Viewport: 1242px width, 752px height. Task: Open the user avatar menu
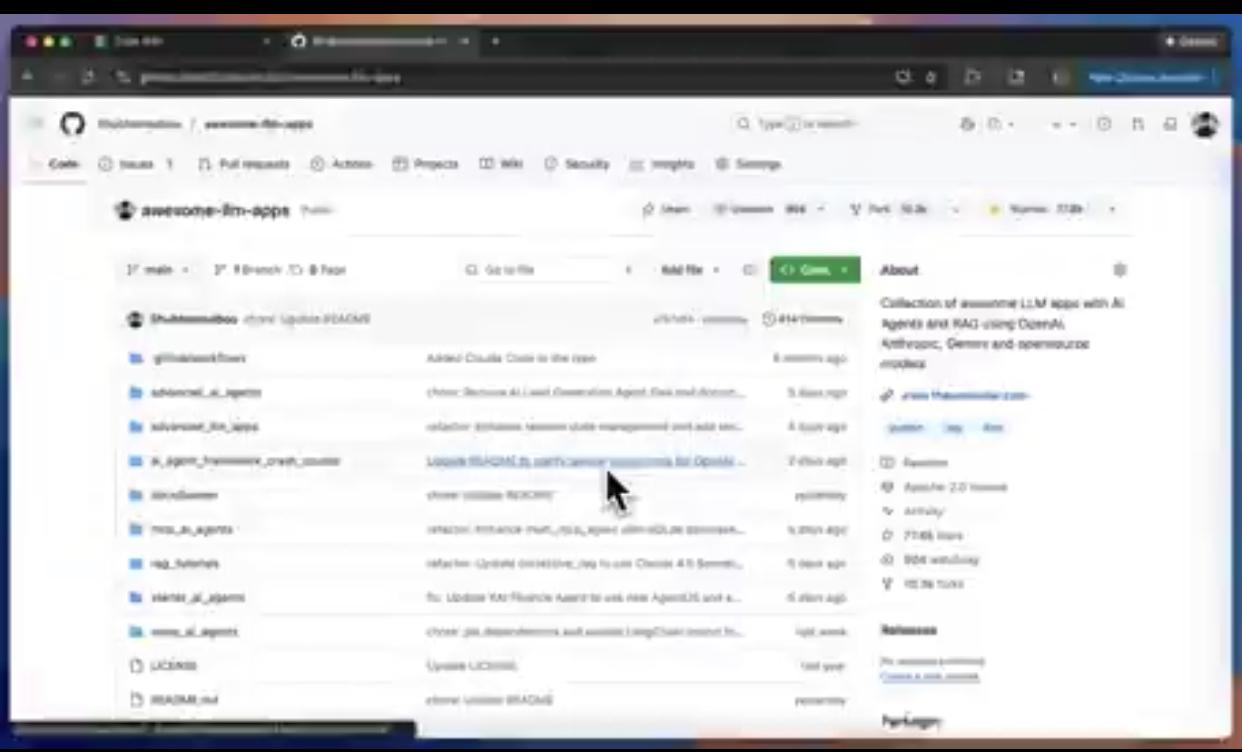tap(1205, 124)
